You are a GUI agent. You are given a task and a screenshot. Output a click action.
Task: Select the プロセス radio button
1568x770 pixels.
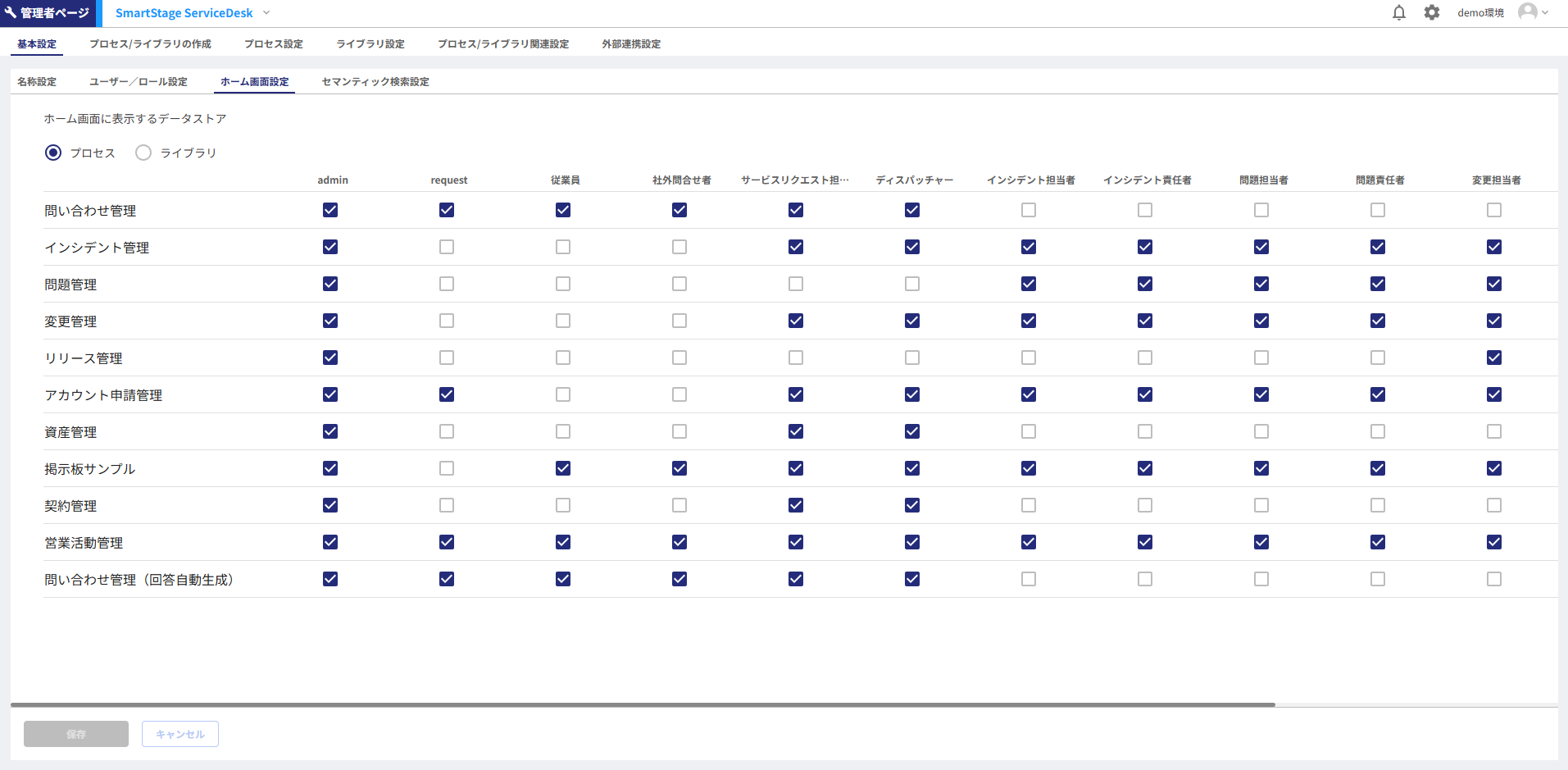[x=53, y=153]
